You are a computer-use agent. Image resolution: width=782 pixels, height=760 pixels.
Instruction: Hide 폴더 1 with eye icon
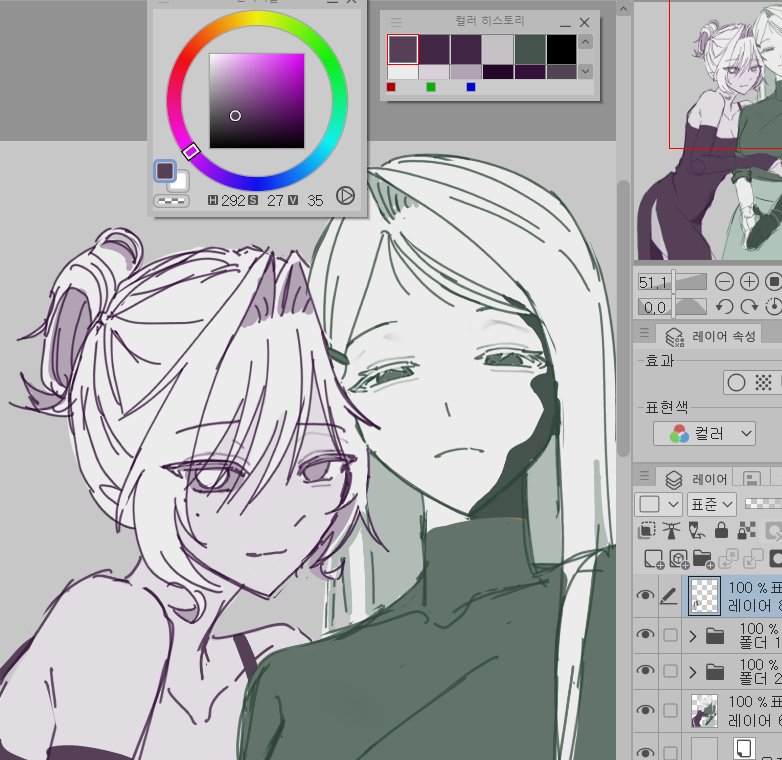[x=645, y=635]
